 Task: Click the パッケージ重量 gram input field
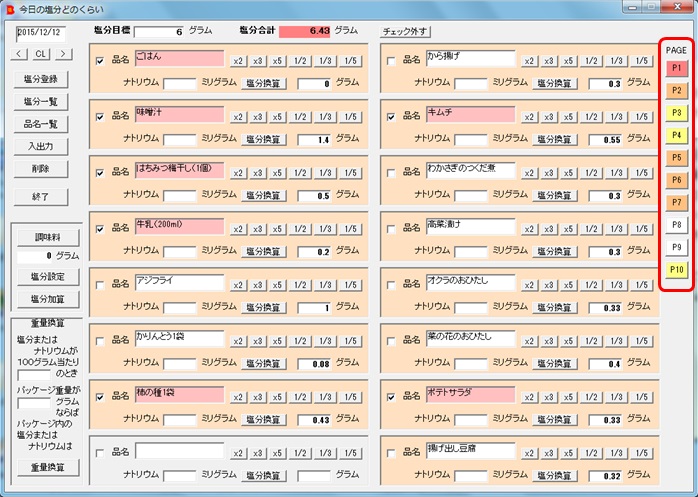pos(34,403)
